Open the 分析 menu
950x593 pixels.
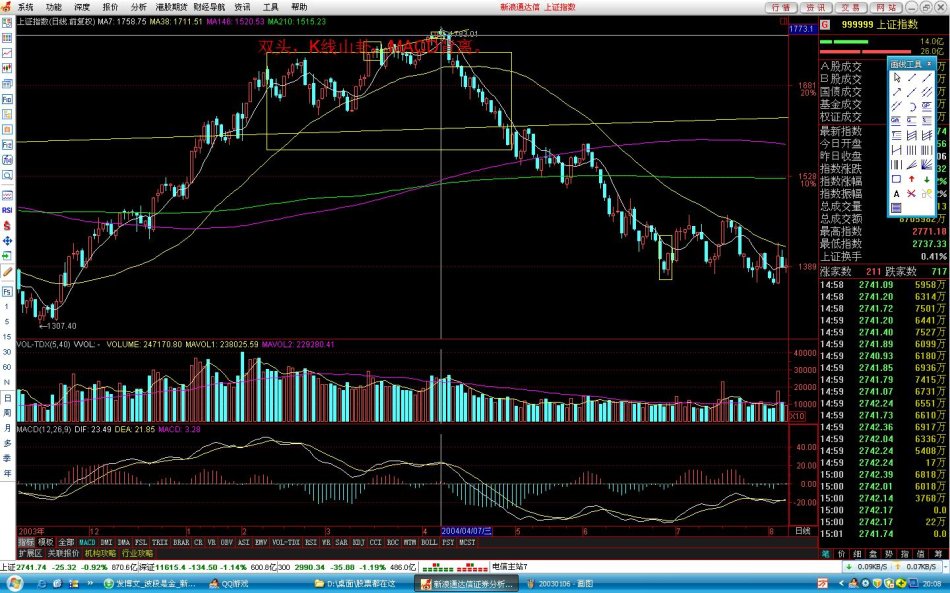click(138, 6)
